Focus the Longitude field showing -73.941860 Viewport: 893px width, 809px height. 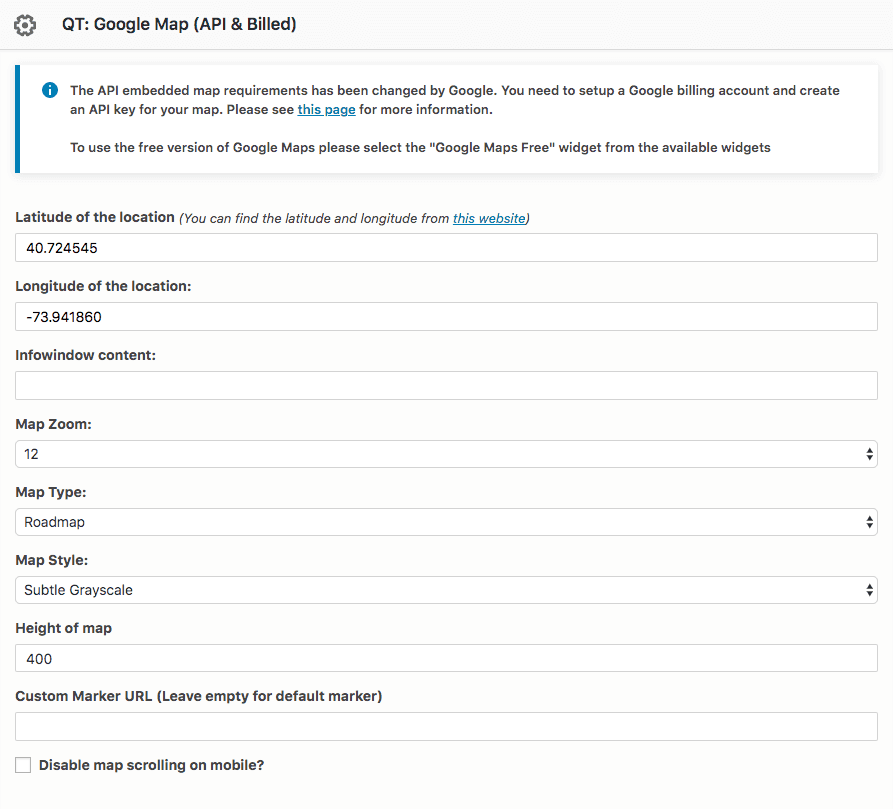(446, 317)
